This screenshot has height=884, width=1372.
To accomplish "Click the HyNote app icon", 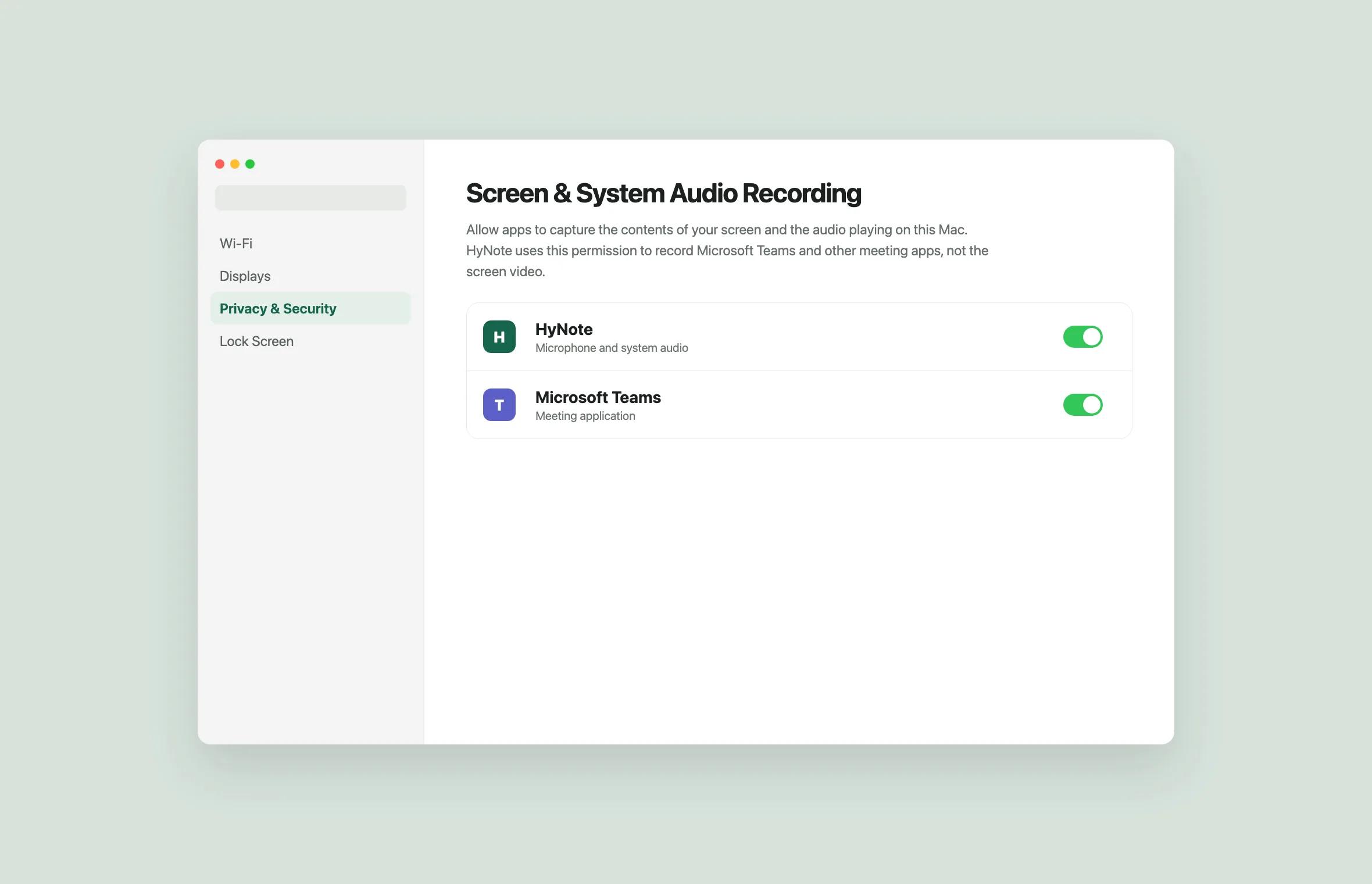I will pyautogui.click(x=499, y=337).
